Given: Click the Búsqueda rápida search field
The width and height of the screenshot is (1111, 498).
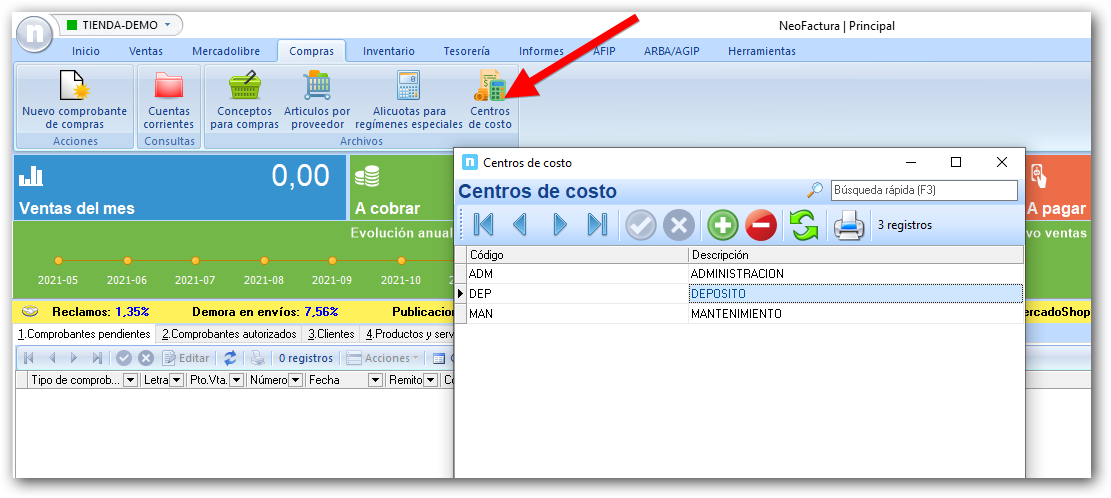Looking at the screenshot, I should click(922, 190).
